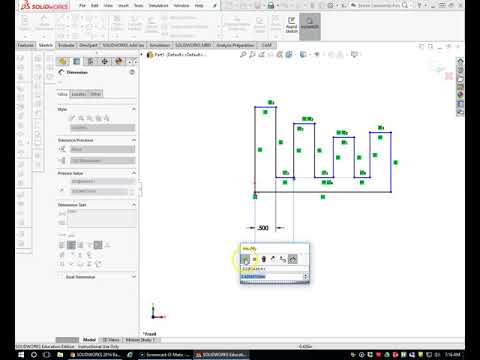480x360 pixels.
Task: Click Previous View in view toolbar
Action: pos(261,54)
